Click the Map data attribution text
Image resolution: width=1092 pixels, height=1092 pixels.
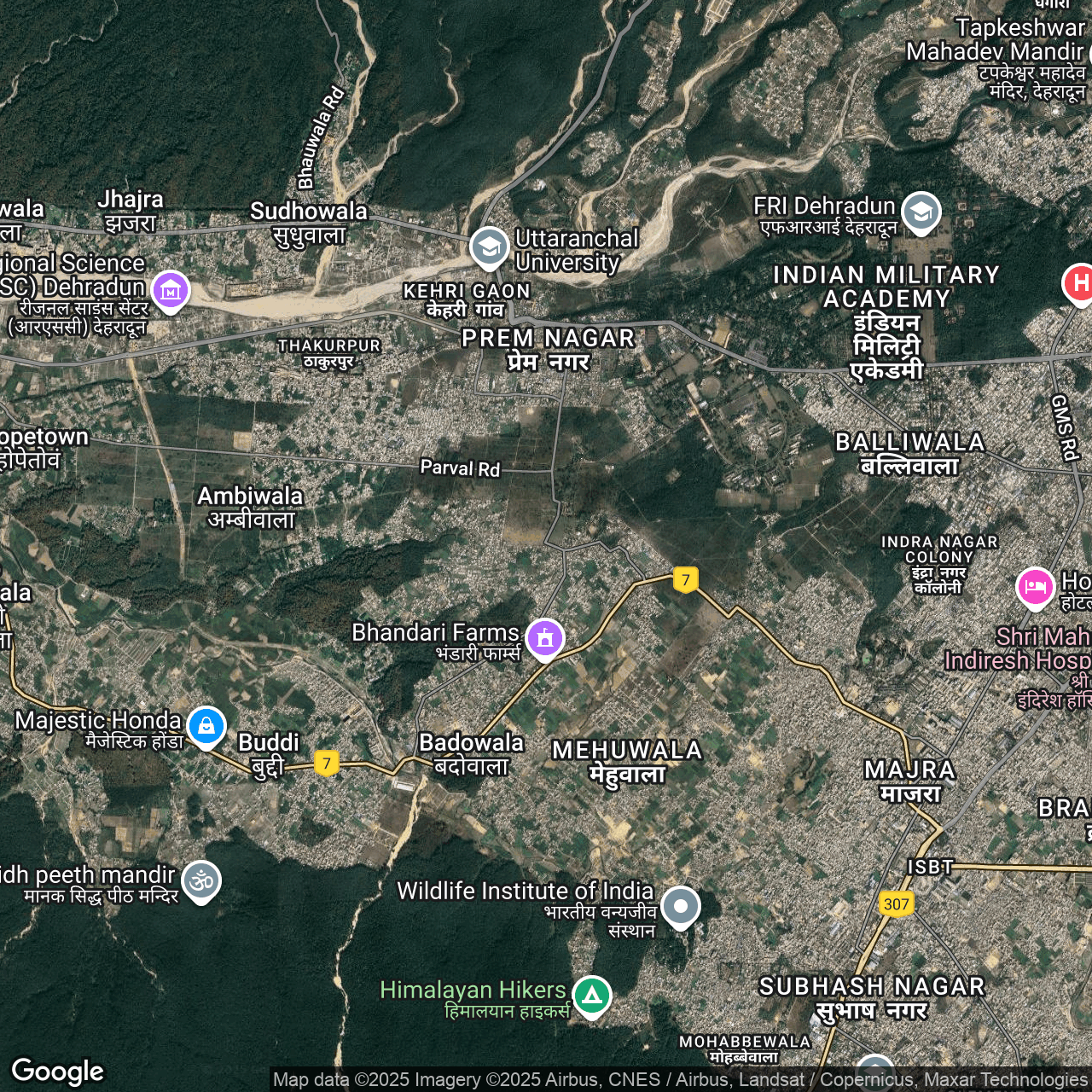(x=680, y=1080)
